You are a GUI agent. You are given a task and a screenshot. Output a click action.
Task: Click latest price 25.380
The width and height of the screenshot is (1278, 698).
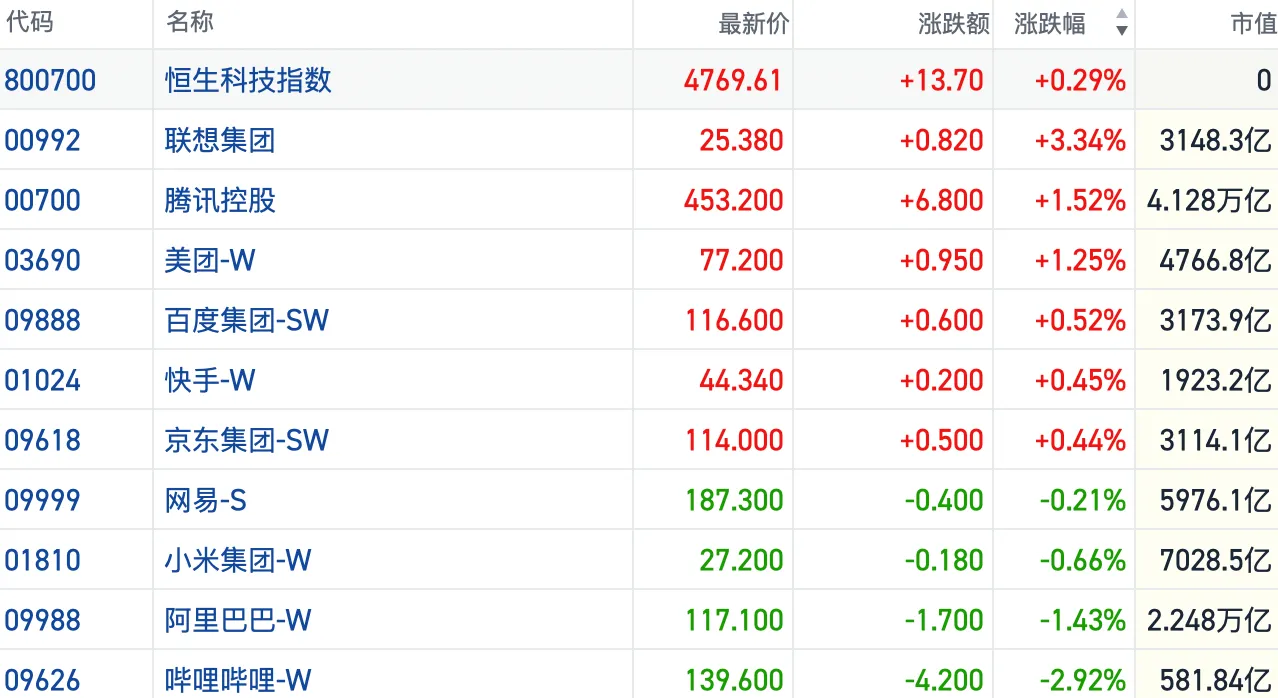click(x=741, y=140)
